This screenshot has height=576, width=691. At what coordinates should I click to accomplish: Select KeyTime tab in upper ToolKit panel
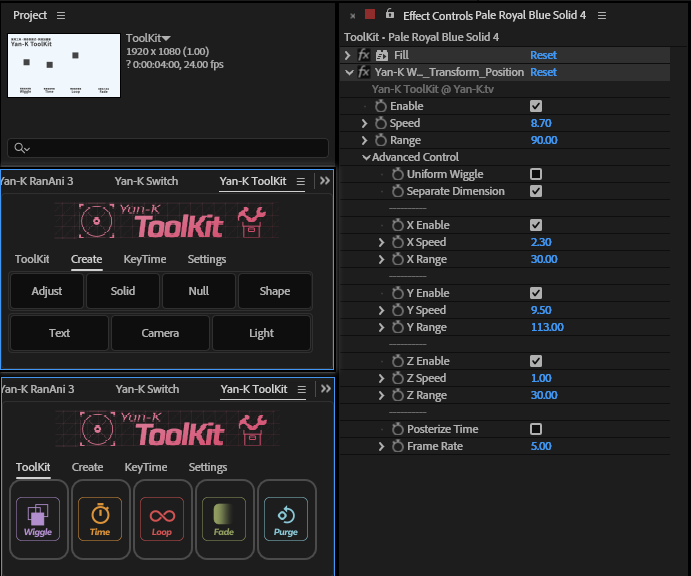pos(145,259)
